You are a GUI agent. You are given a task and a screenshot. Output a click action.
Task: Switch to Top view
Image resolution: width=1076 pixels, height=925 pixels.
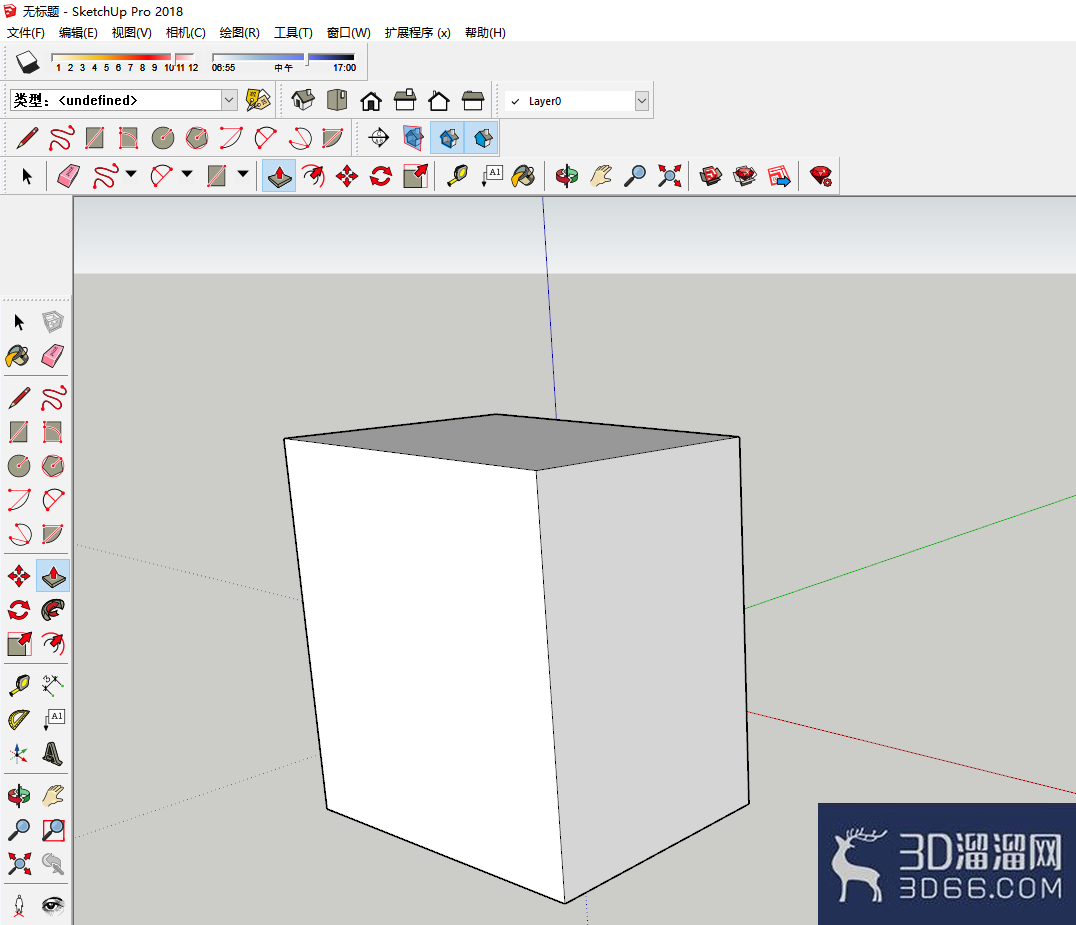point(337,100)
